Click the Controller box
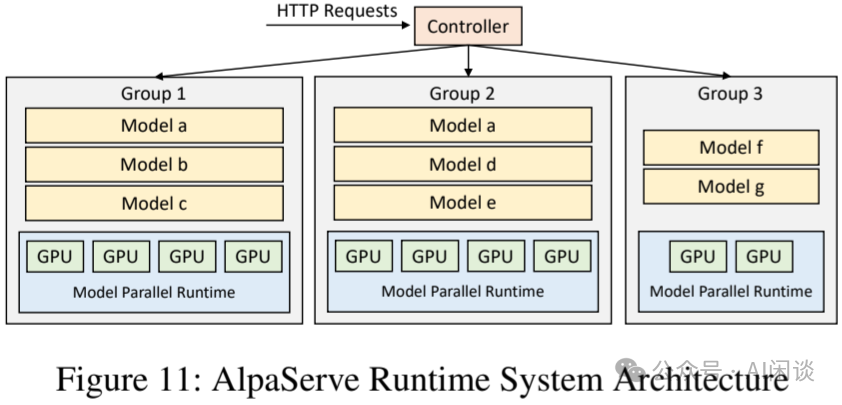842x405 pixels. coord(468,26)
